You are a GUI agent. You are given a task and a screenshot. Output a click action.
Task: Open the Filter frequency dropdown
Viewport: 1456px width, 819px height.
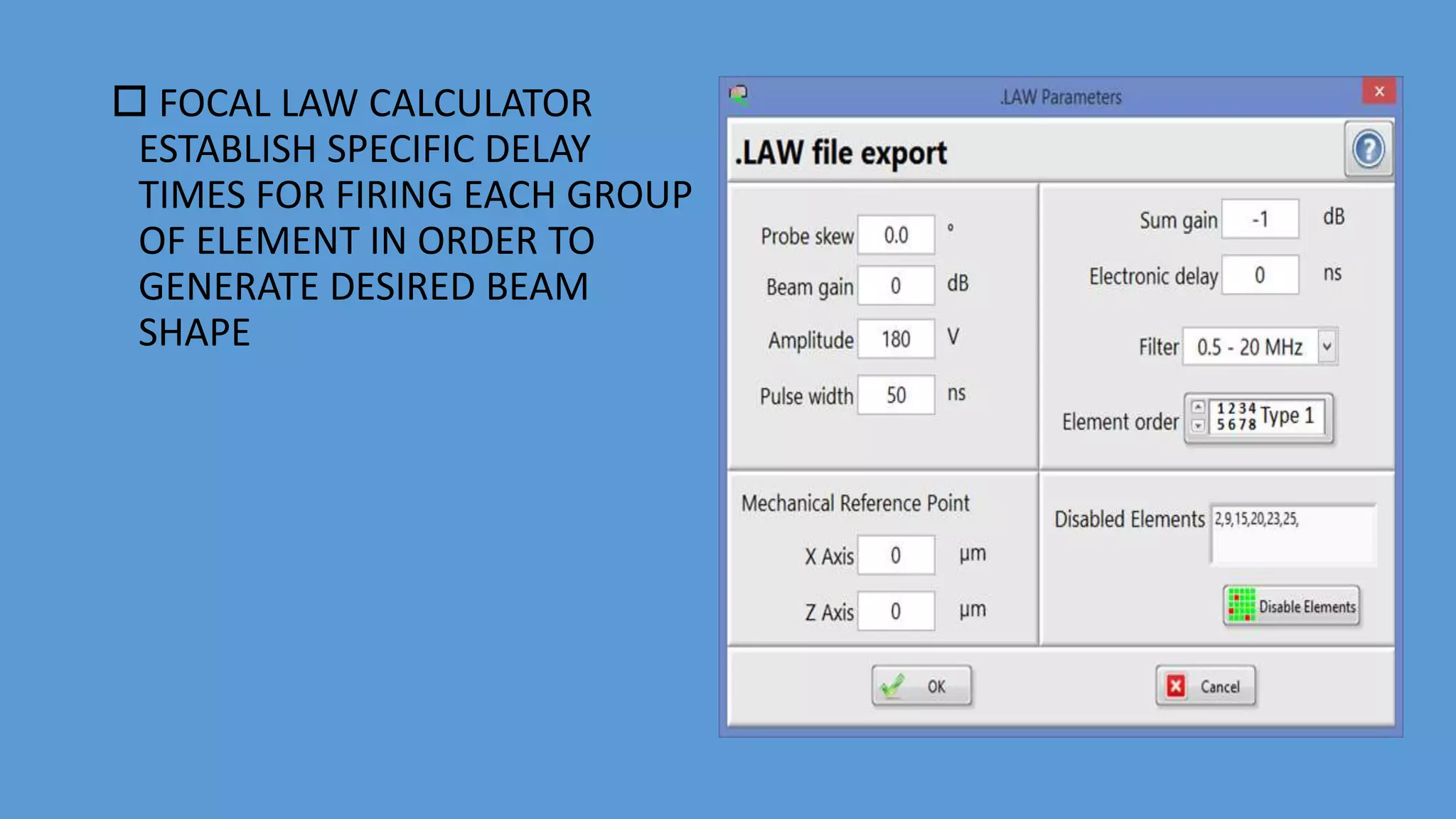pos(1327,347)
